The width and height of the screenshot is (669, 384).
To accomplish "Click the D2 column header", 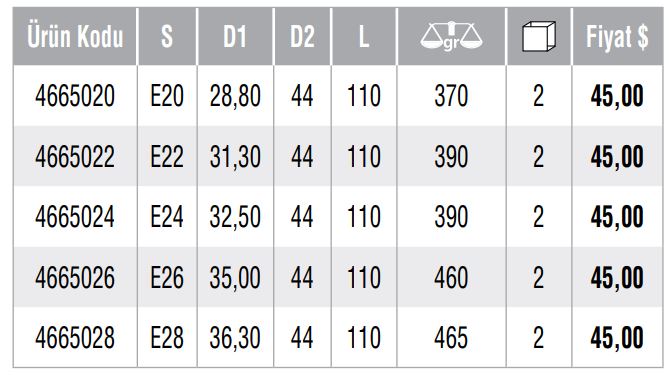I will [x=302, y=36].
